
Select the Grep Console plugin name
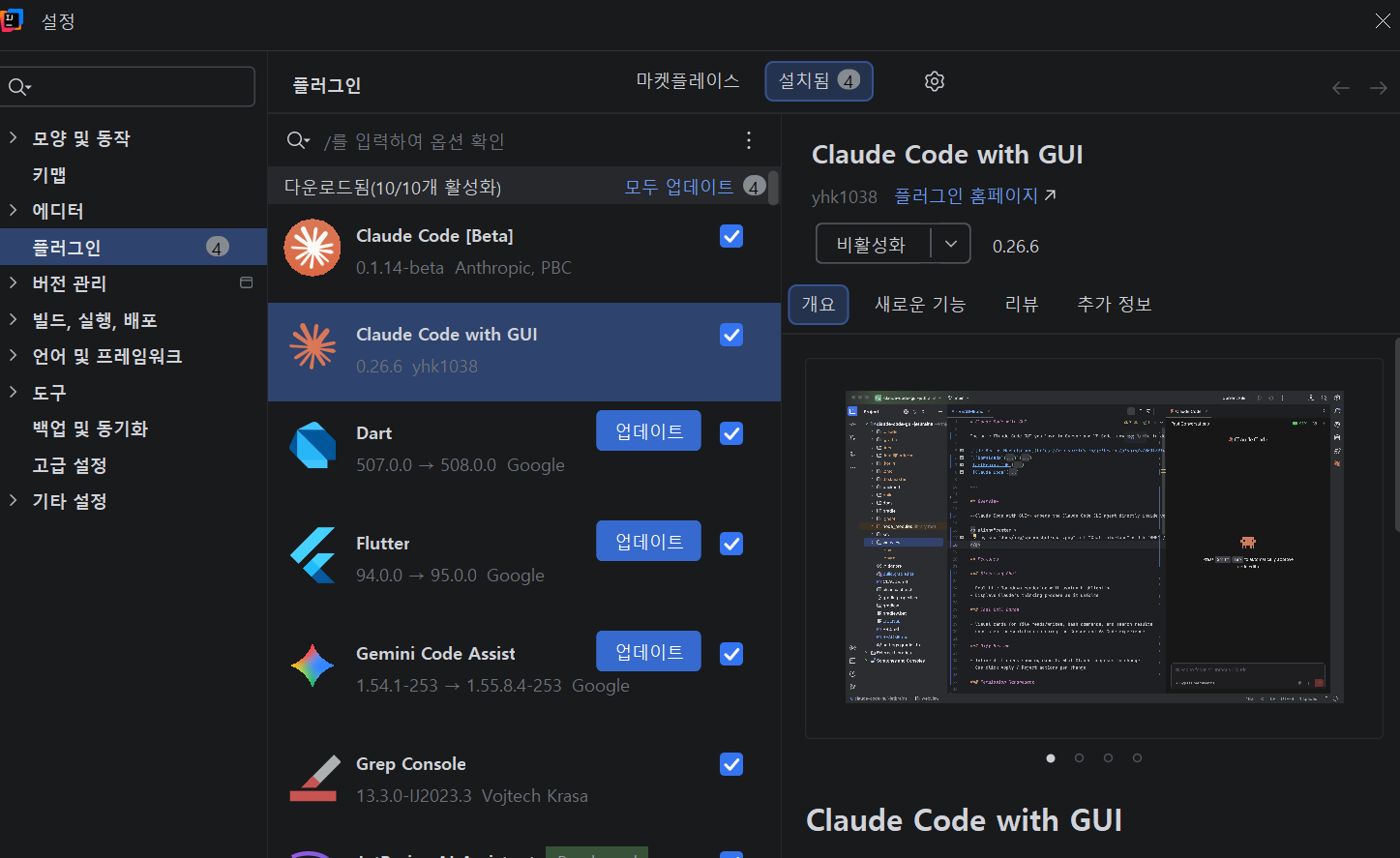(x=411, y=763)
